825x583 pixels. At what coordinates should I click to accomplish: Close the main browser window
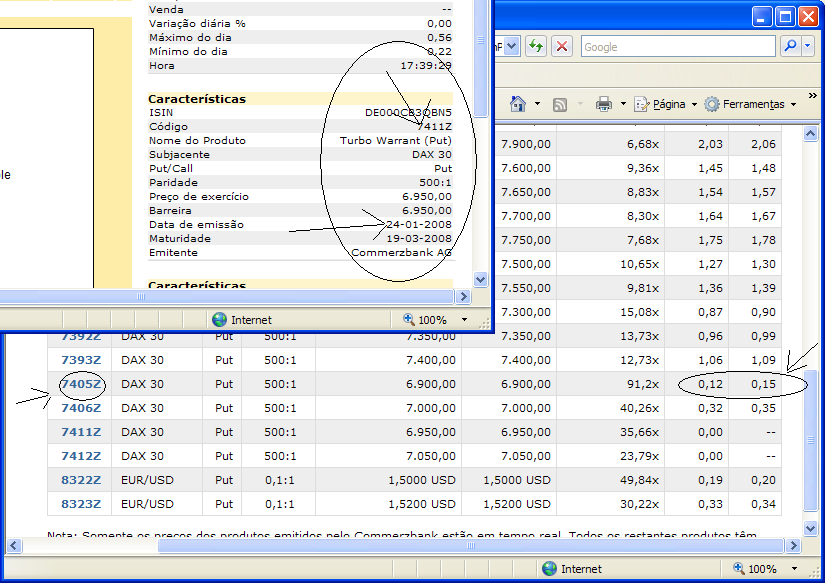pos(808,17)
